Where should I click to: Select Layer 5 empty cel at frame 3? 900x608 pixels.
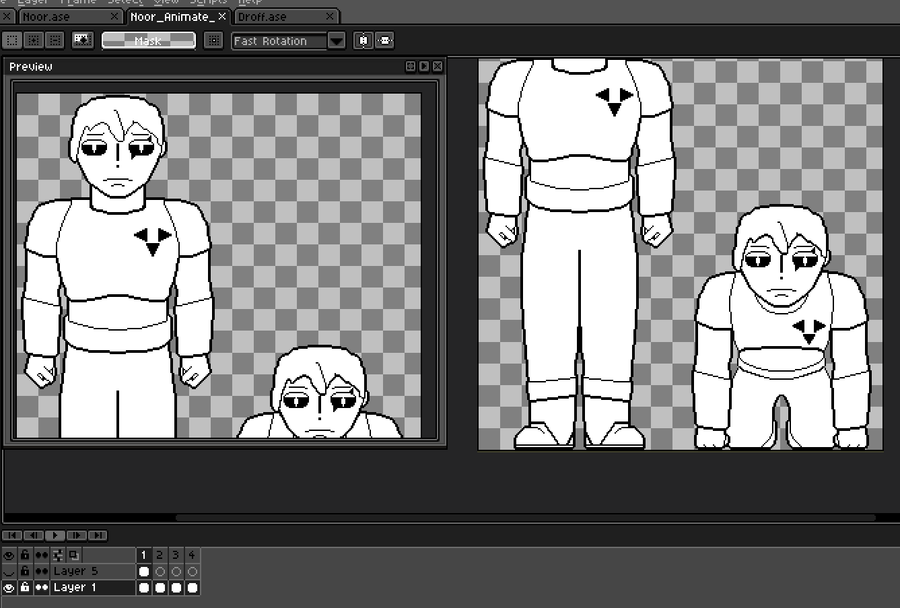[176, 571]
